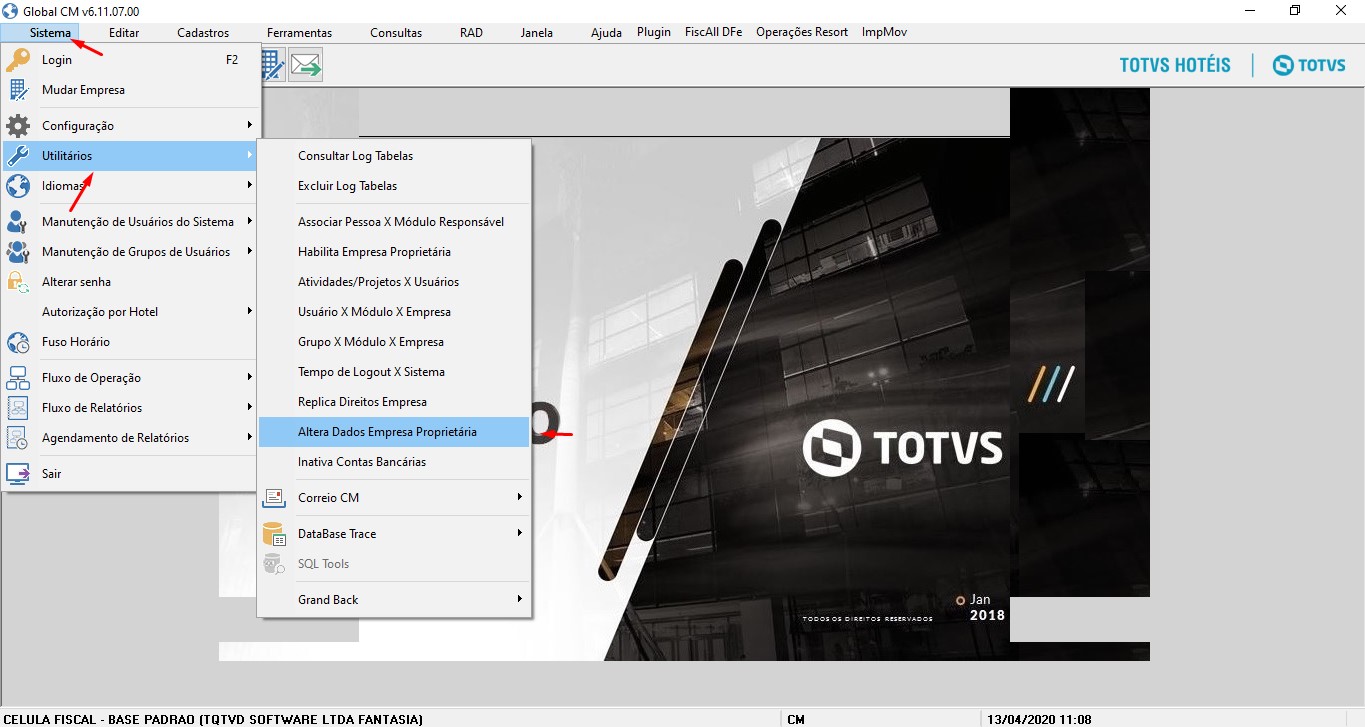Click the Alterar senha padlock icon

18,282
